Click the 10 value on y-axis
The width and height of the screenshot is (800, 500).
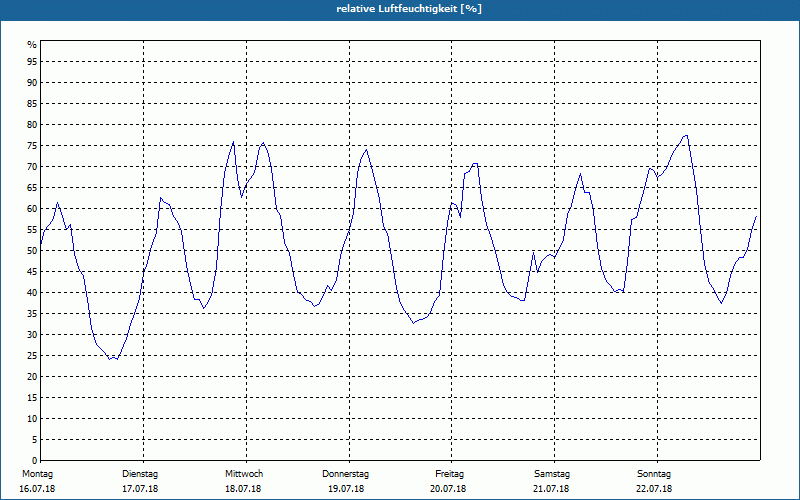point(32,419)
